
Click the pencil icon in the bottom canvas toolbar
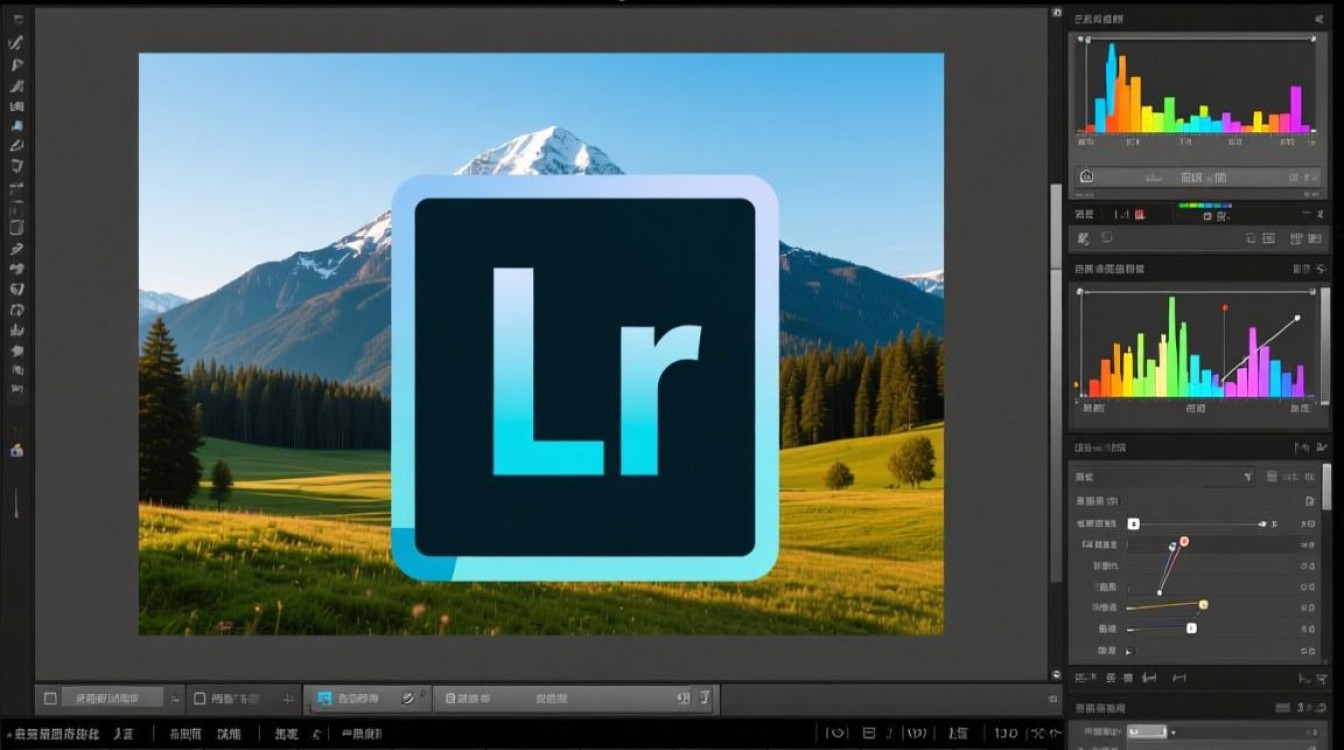click(408, 698)
